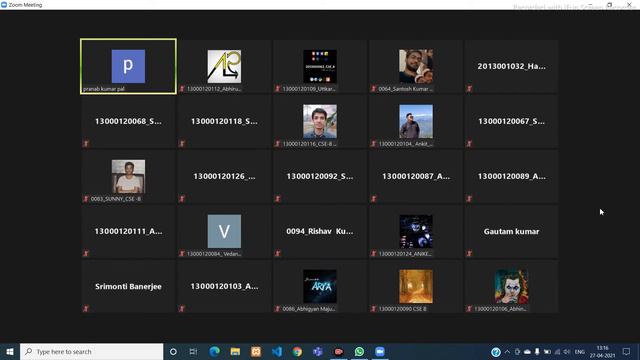
Task: Select the 13000120068_S... participant tile
Action: click(128, 121)
